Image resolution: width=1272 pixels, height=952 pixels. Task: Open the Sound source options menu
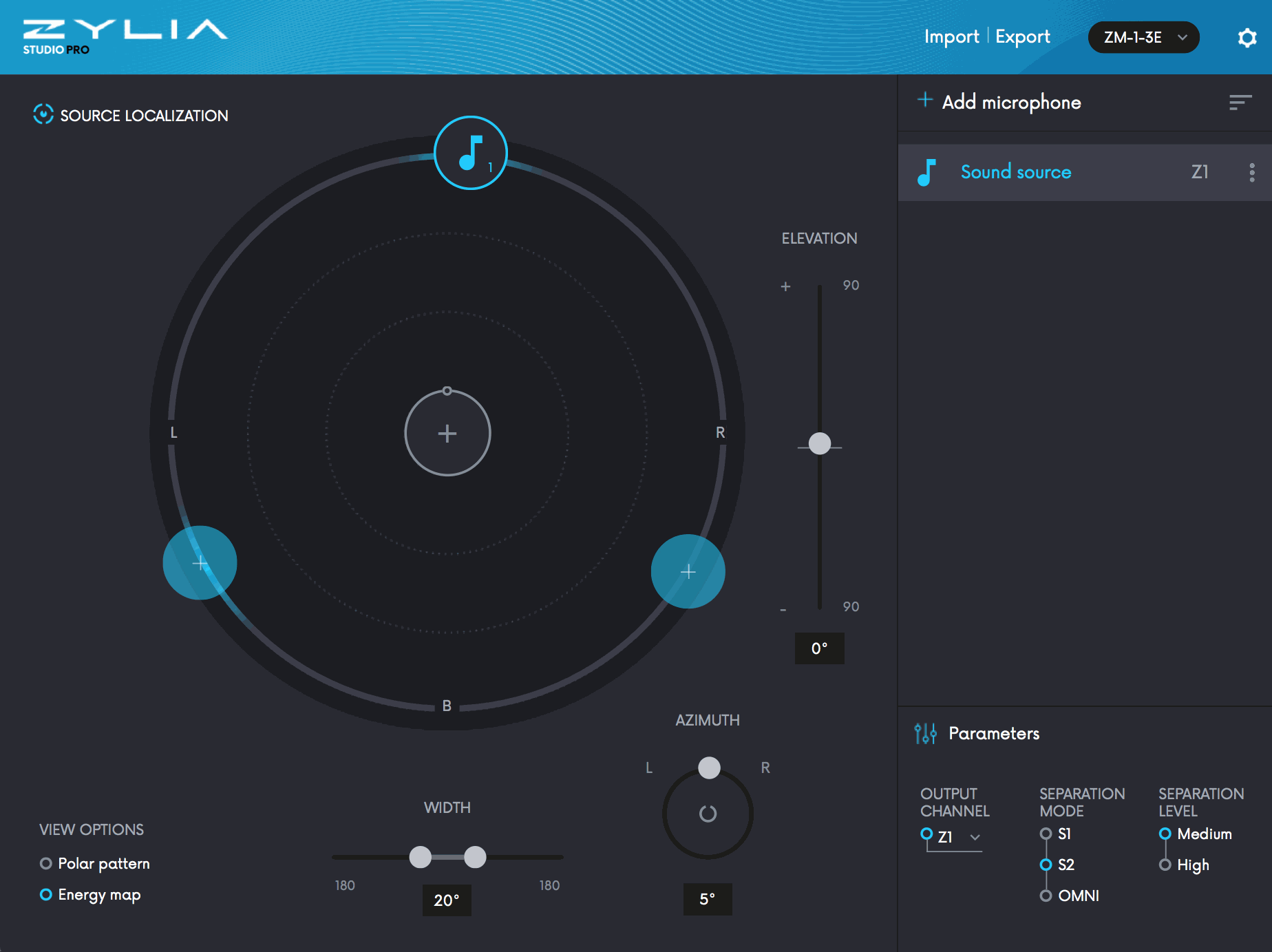(x=1251, y=172)
